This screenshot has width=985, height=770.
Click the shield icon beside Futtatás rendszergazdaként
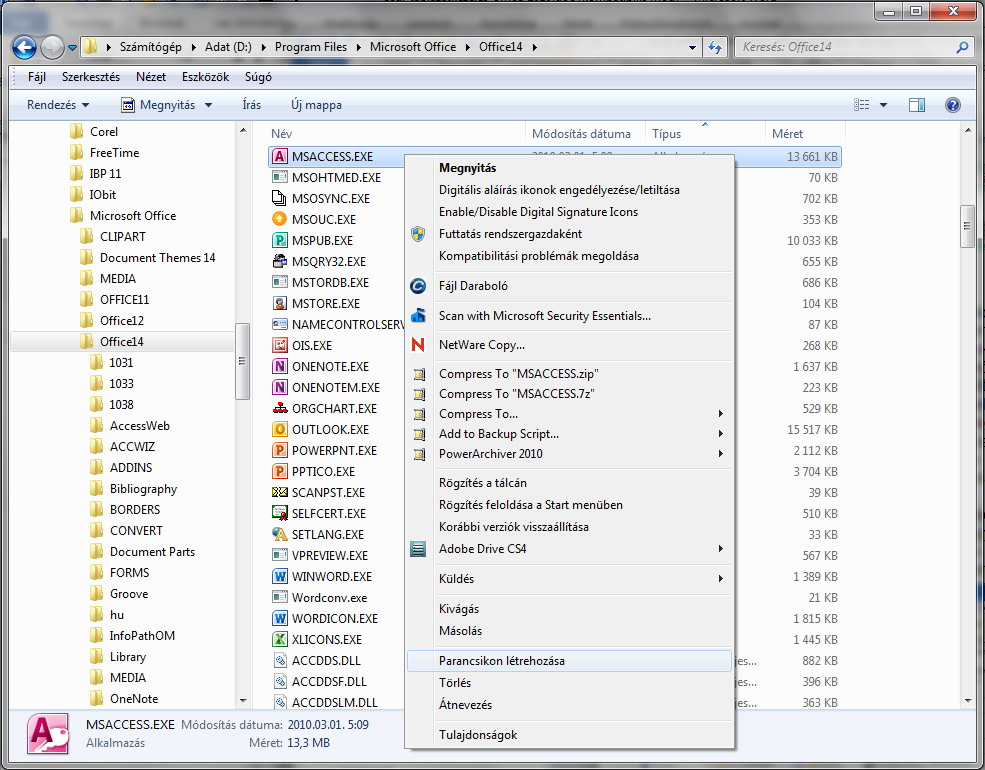click(x=418, y=234)
